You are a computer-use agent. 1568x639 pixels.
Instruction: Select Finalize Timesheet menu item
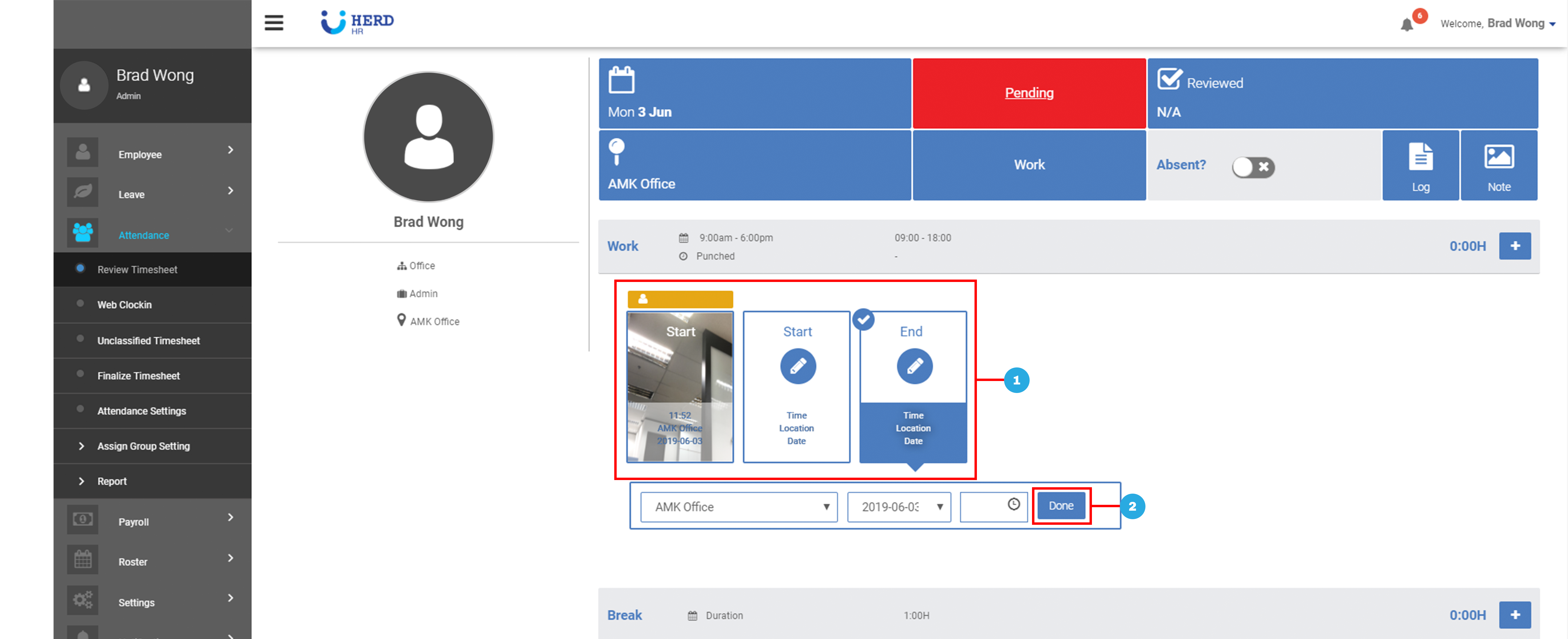point(138,375)
